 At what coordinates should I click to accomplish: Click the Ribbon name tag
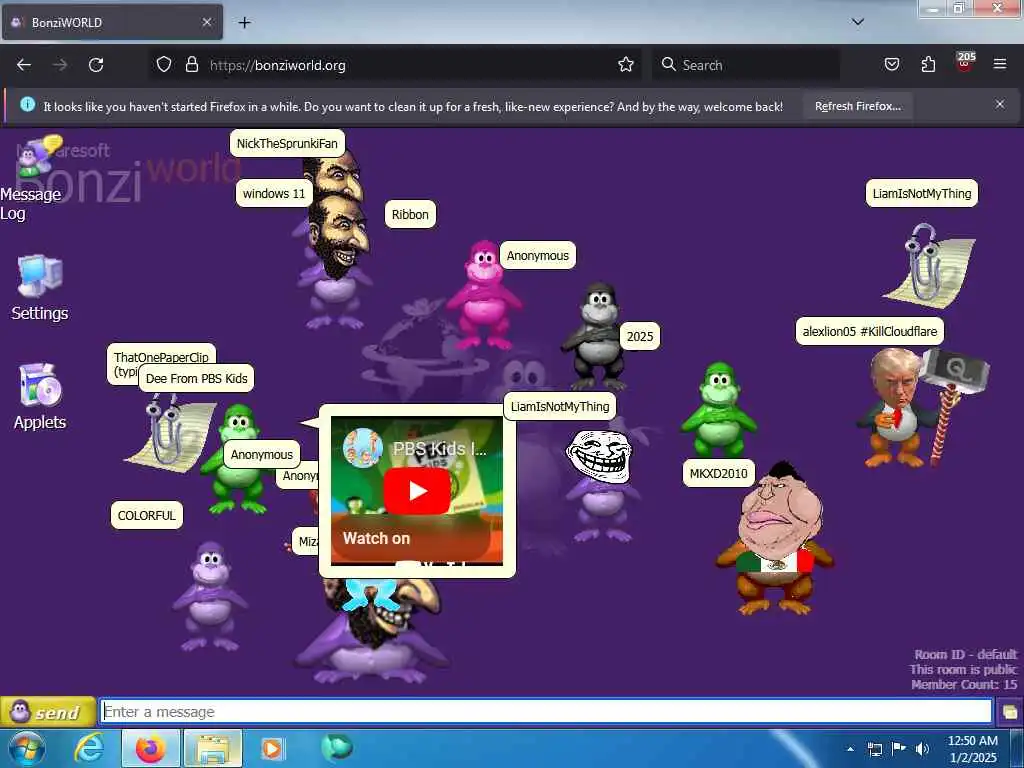[410, 214]
